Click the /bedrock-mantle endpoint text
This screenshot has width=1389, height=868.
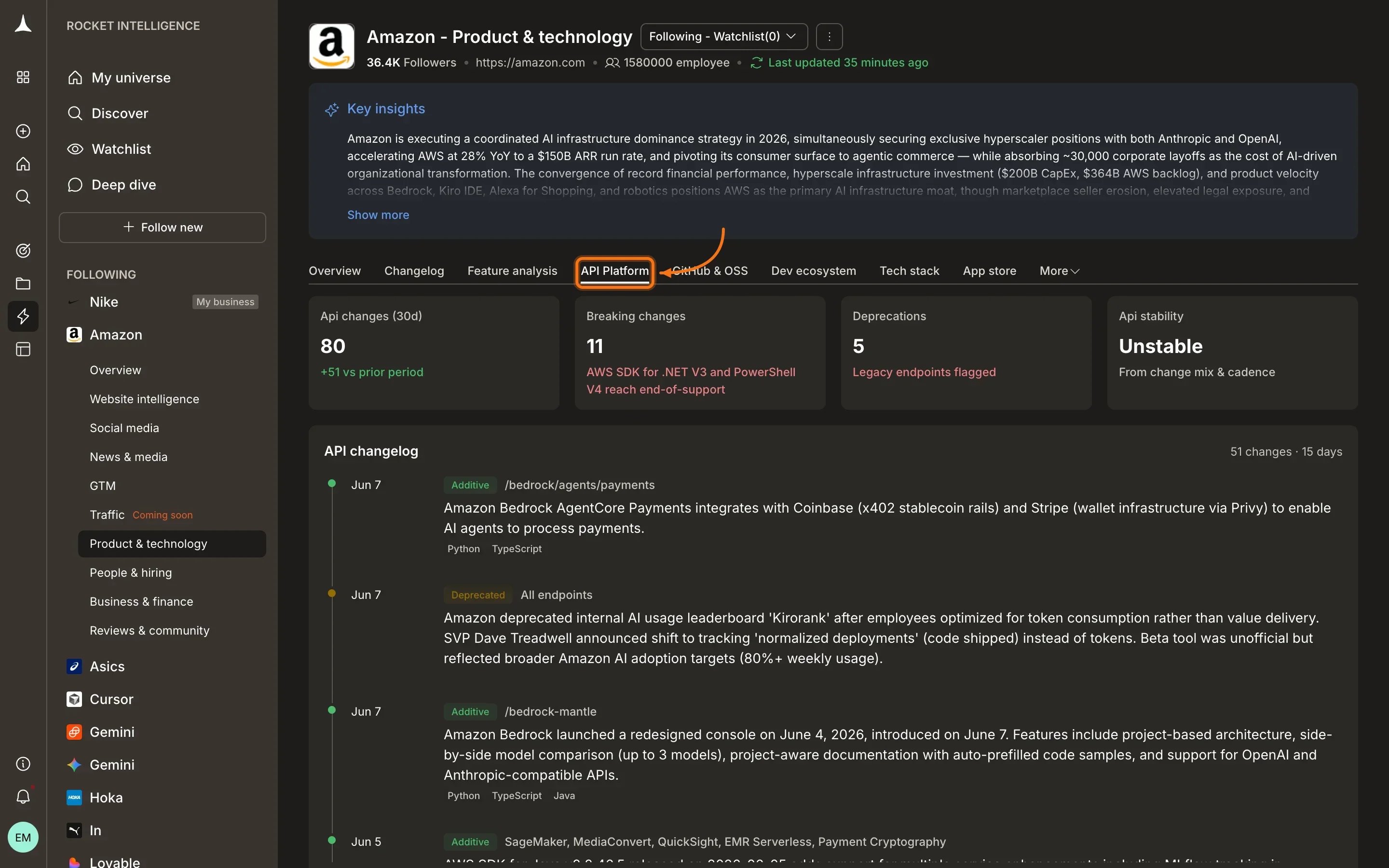[550, 712]
